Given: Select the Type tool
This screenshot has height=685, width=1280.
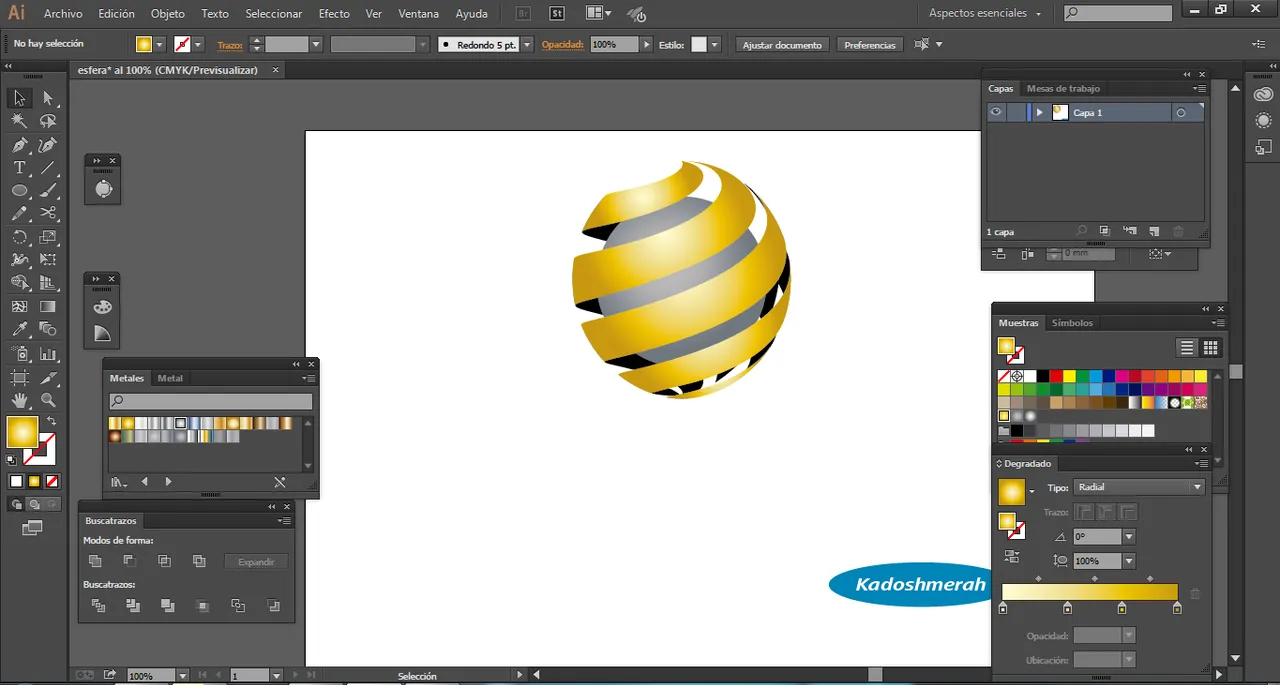Looking at the screenshot, I should click(19, 168).
